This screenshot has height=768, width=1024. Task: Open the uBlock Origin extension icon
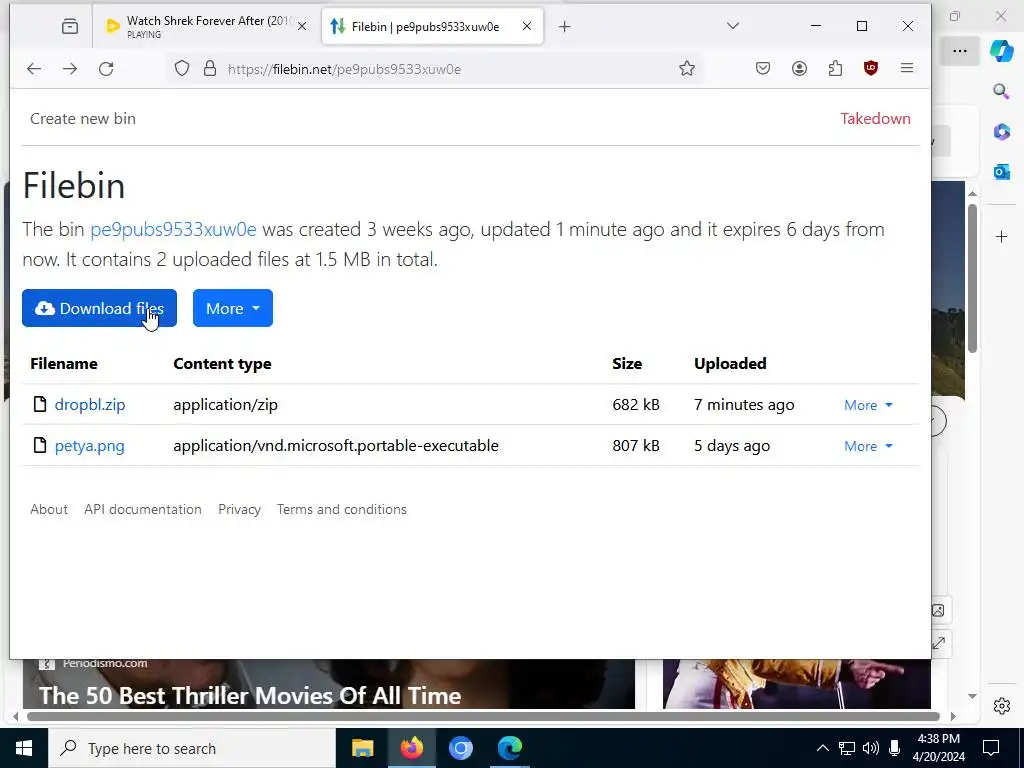click(x=871, y=68)
